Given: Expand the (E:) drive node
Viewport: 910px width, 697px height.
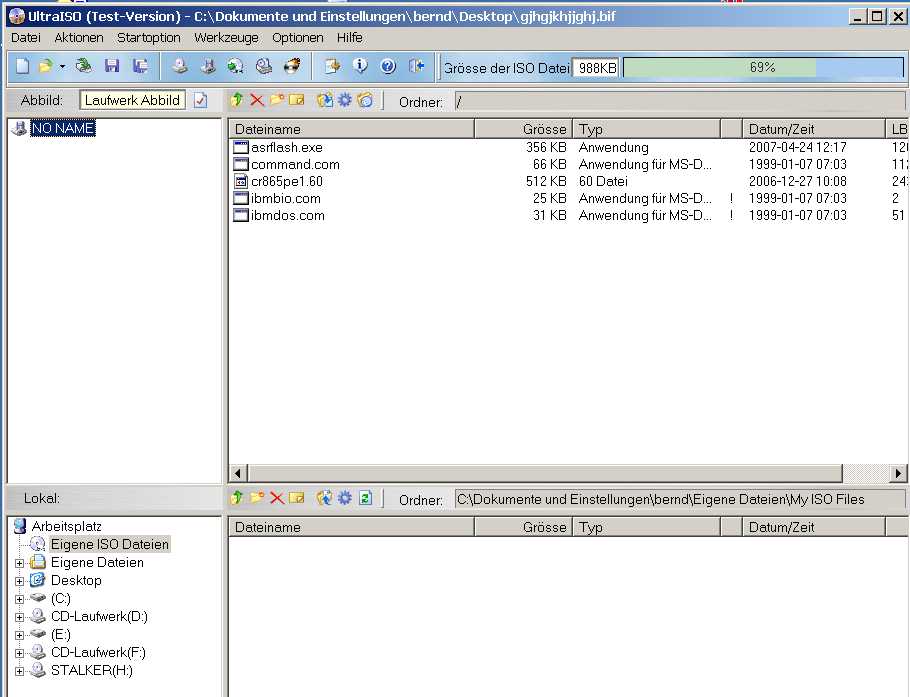Looking at the screenshot, I should 19,635.
